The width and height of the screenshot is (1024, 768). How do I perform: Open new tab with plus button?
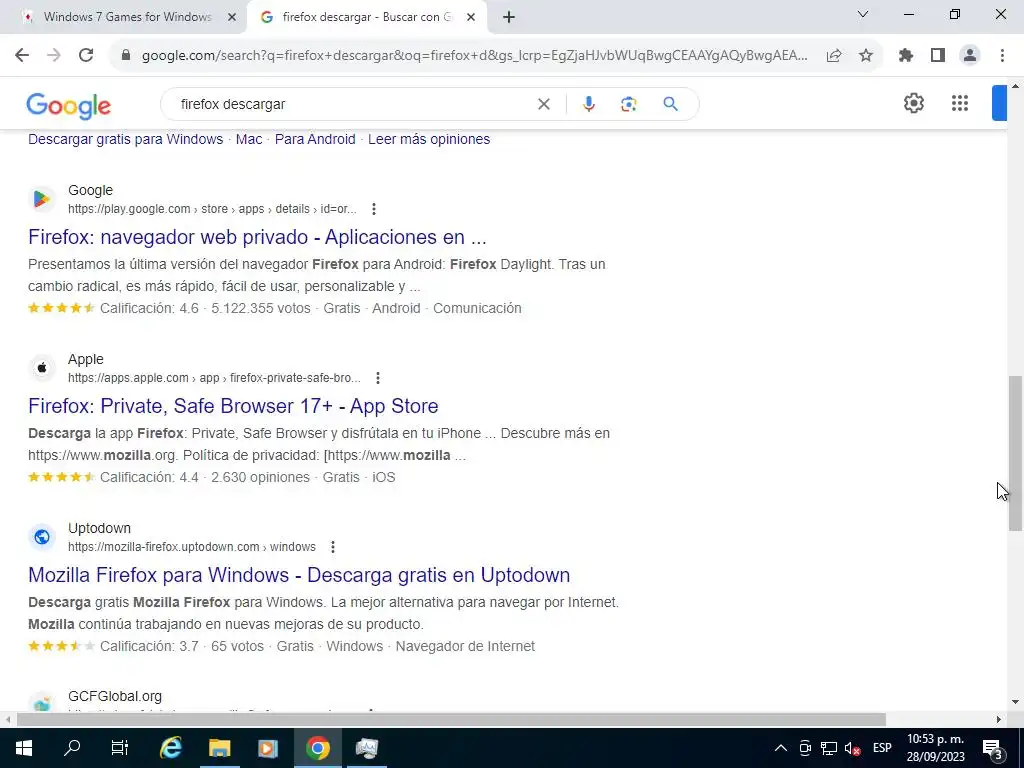coord(509,17)
